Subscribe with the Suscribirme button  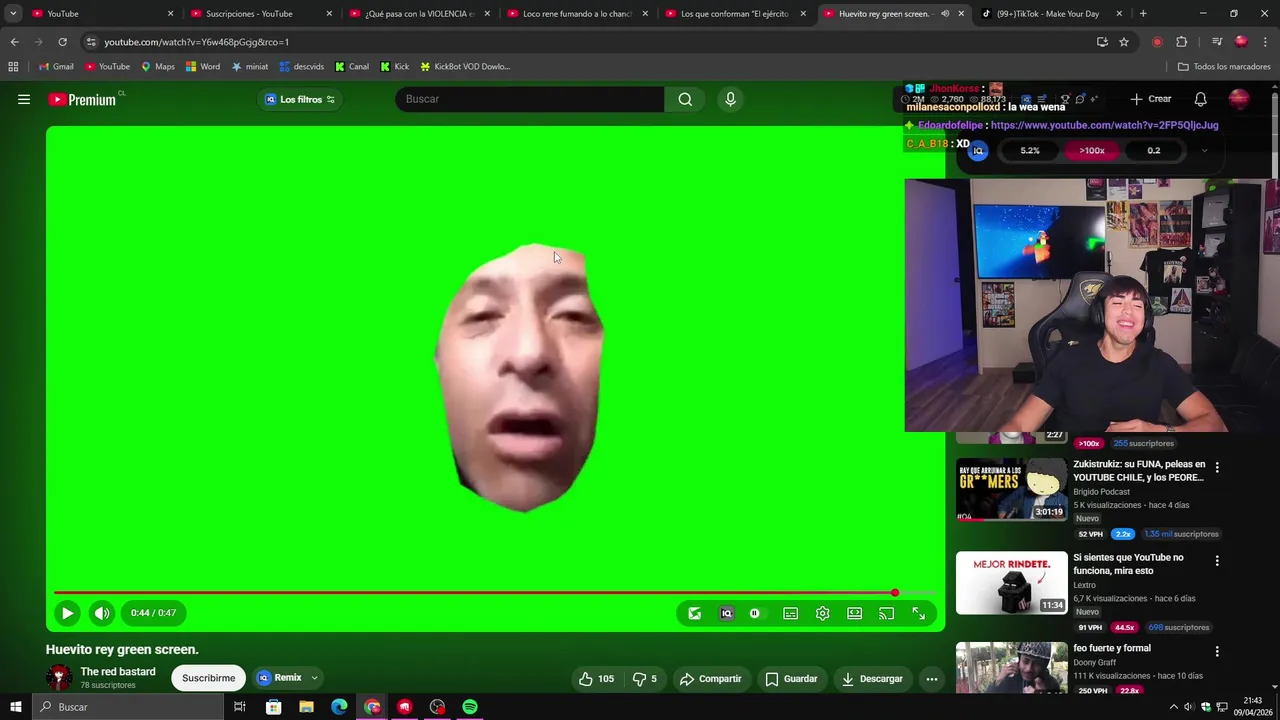[x=208, y=678]
